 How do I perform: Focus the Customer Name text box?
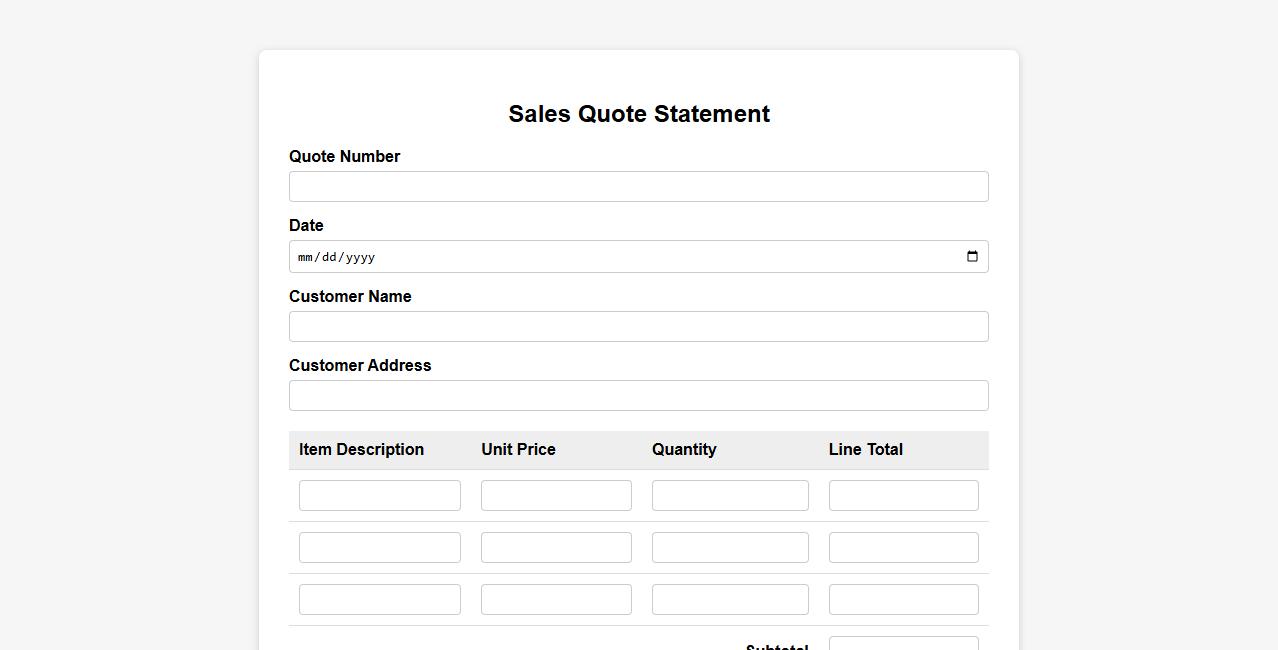coord(638,327)
